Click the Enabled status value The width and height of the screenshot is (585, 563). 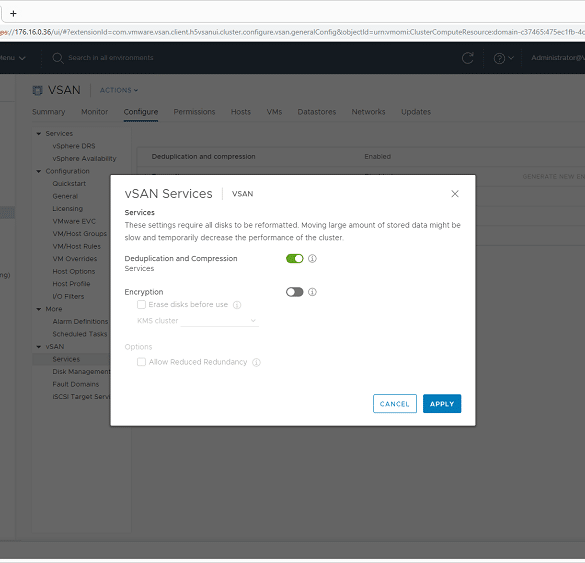[x=378, y=157]
